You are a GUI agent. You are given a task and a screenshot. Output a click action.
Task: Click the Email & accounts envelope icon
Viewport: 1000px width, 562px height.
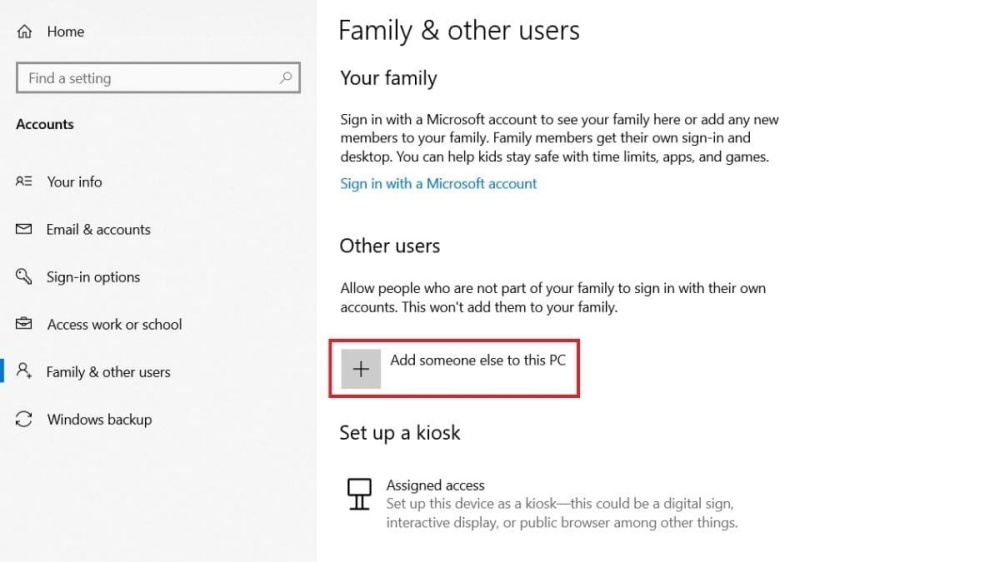coord(25,229)
